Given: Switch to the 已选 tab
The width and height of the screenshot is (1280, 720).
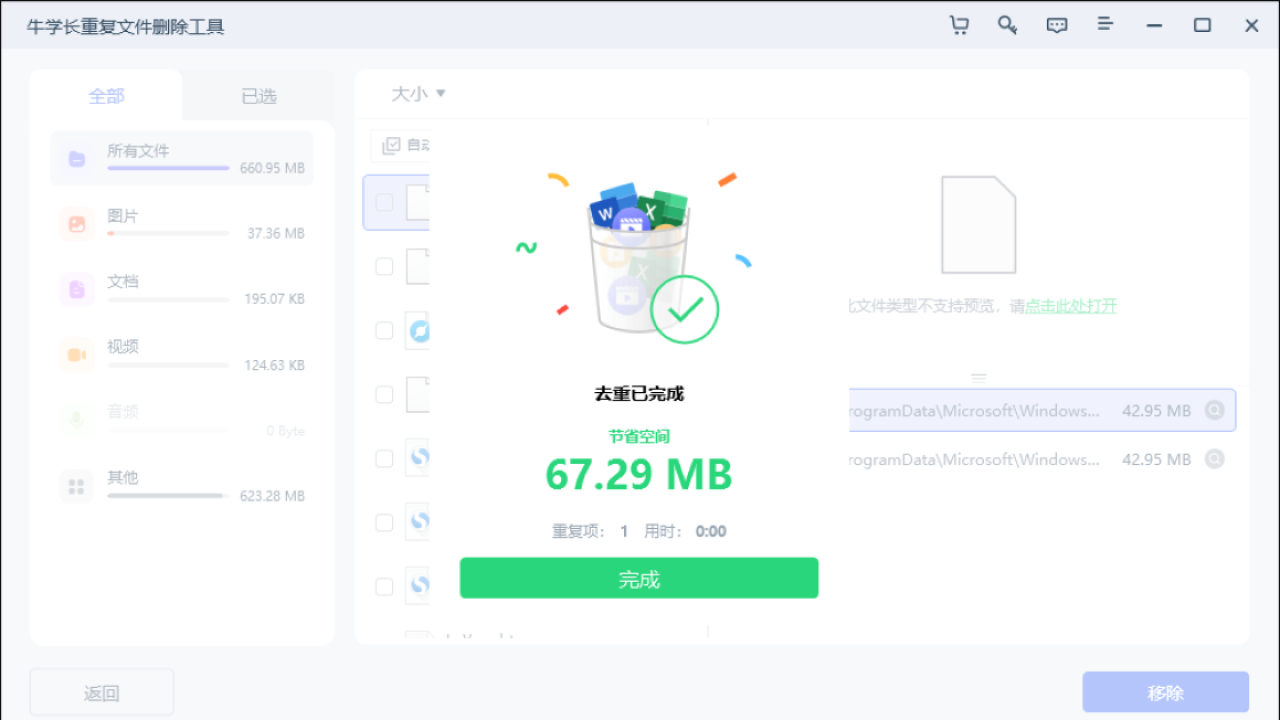Looking at the screenshot, I should click(257, 95).
